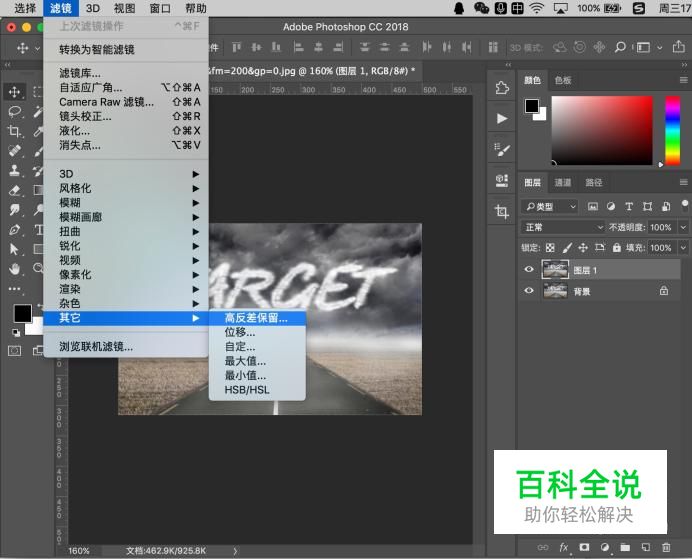Viewport: 692px width, 559px height.
Task: Open the Layers panel menu
Action: (x=684, y=182)
